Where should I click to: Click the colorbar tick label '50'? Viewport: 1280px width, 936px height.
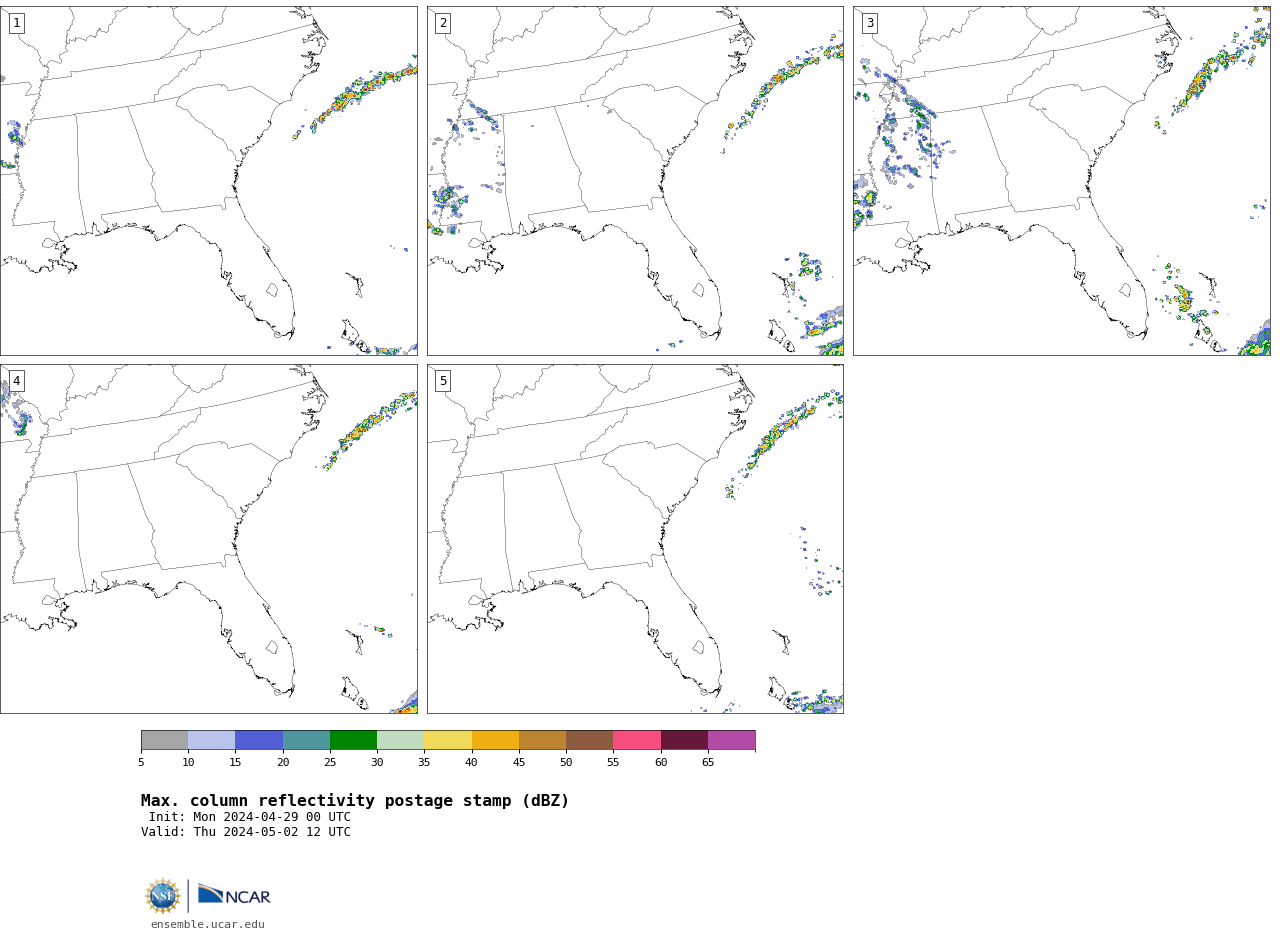pyautogui.click(x=566, y=763)
